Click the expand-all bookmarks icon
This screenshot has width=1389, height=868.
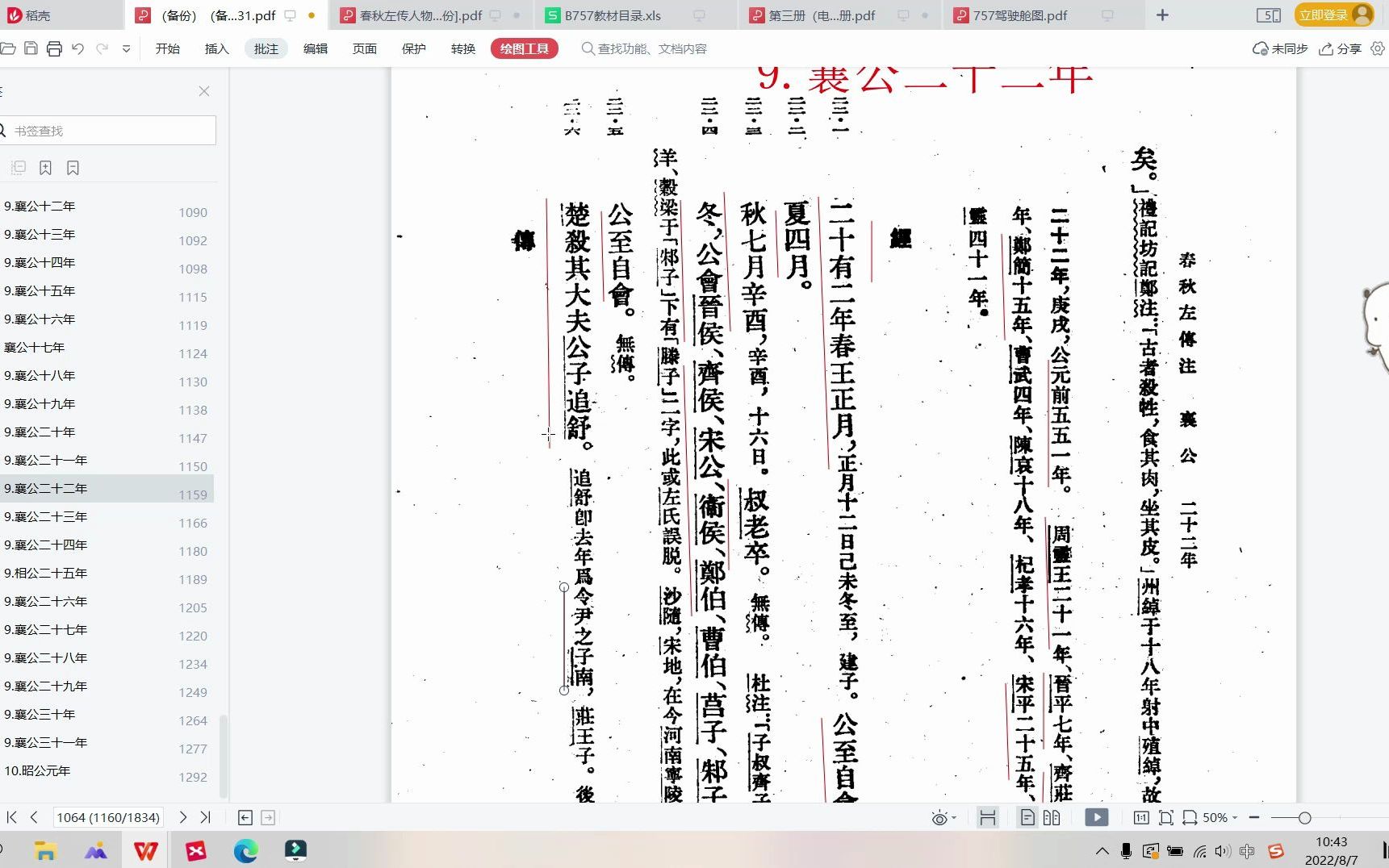(19, 168)
